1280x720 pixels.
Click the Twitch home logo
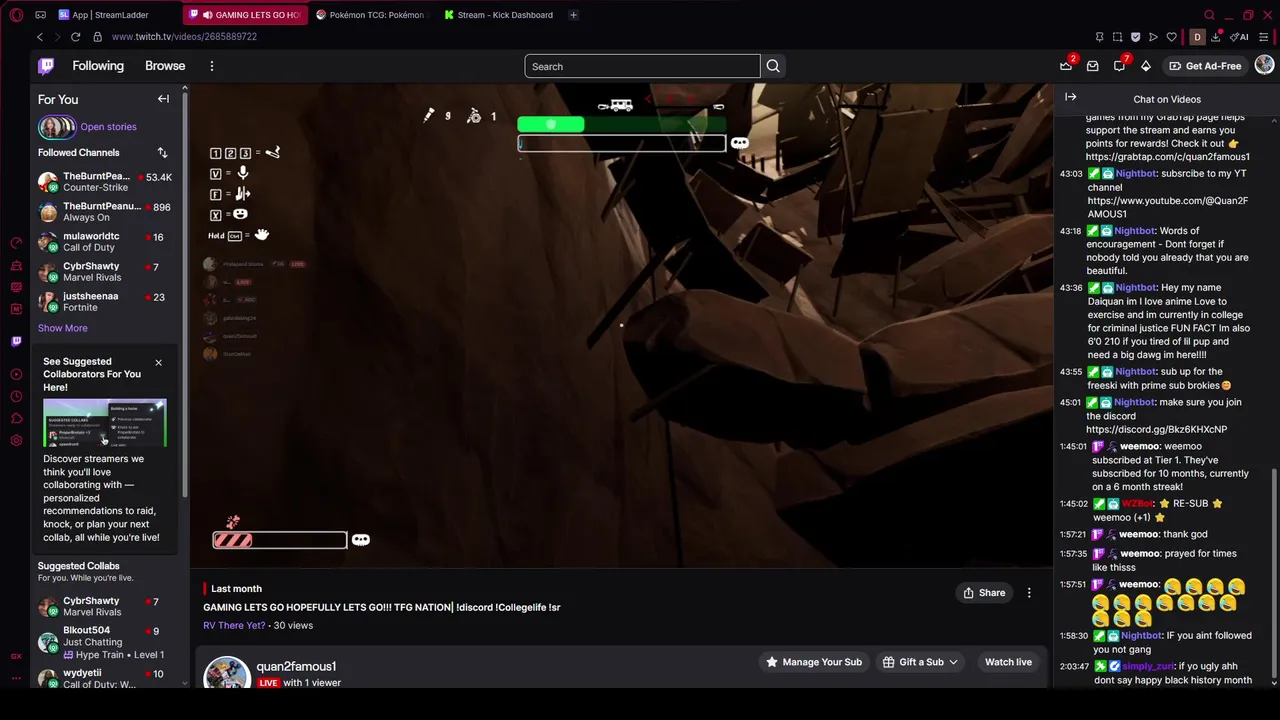[x=46, y=66]
